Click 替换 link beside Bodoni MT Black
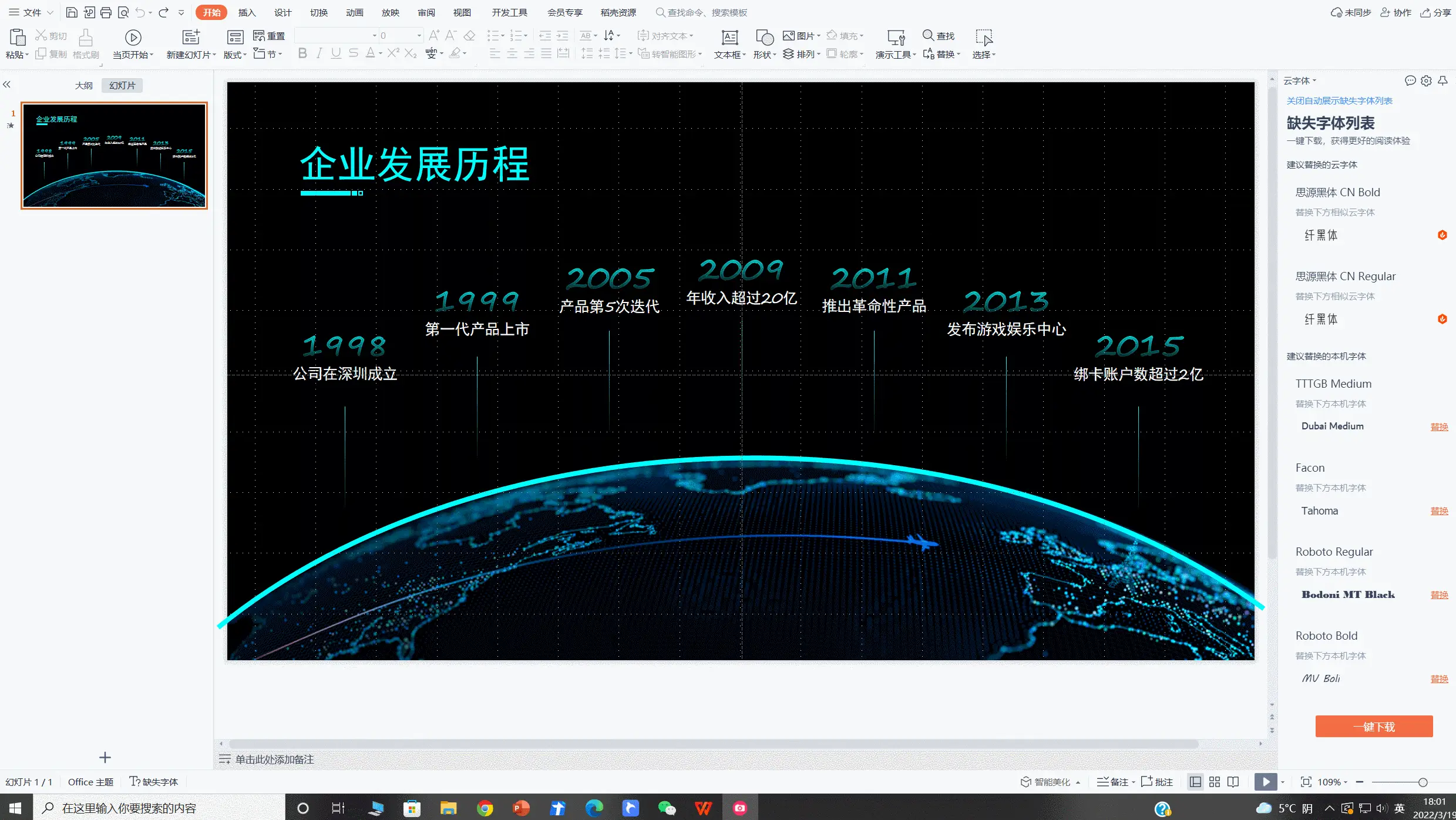This screenshot has height=820, width=1456. (1439, 594)
